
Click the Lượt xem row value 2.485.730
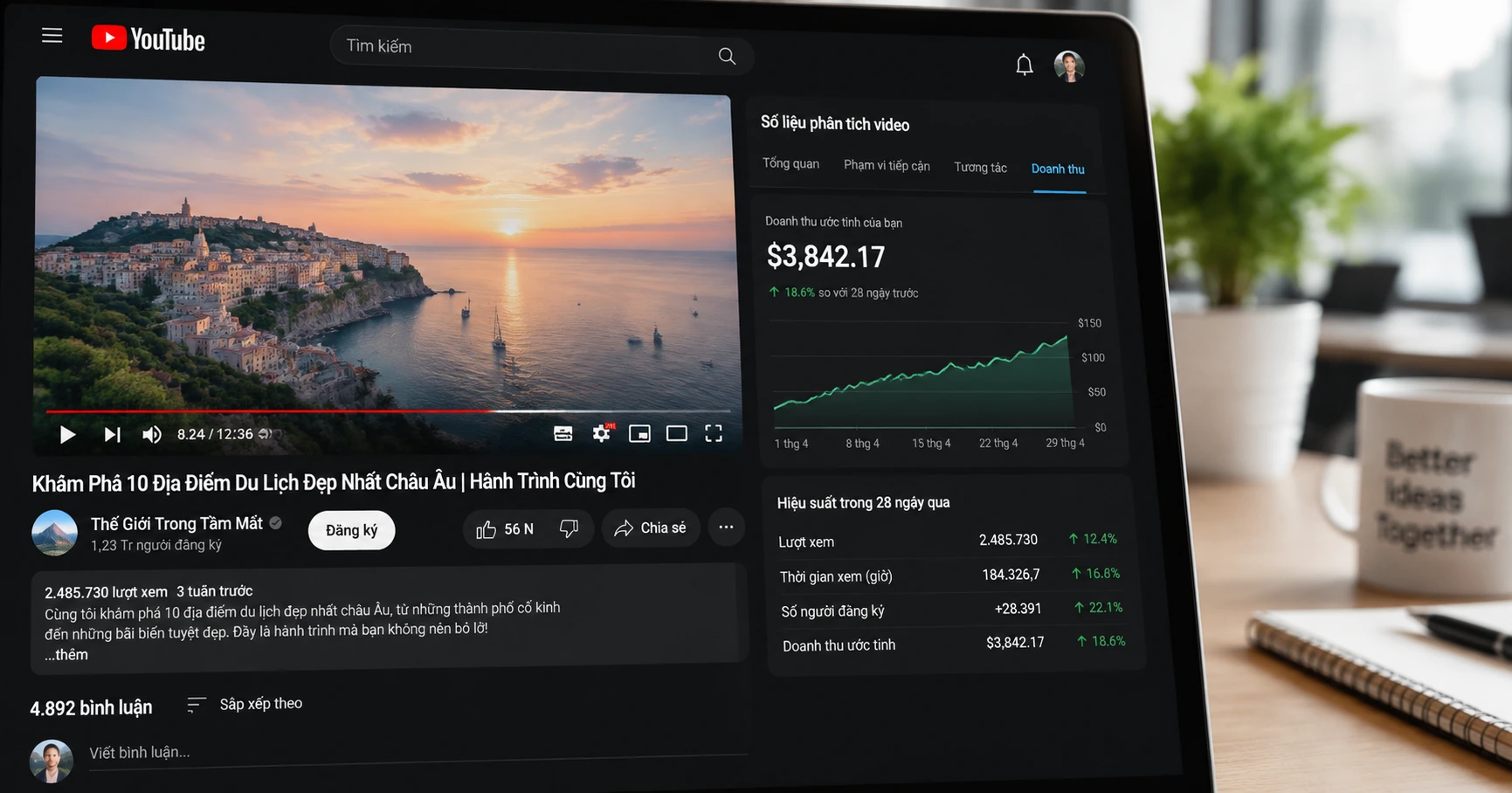[1008, 540]
